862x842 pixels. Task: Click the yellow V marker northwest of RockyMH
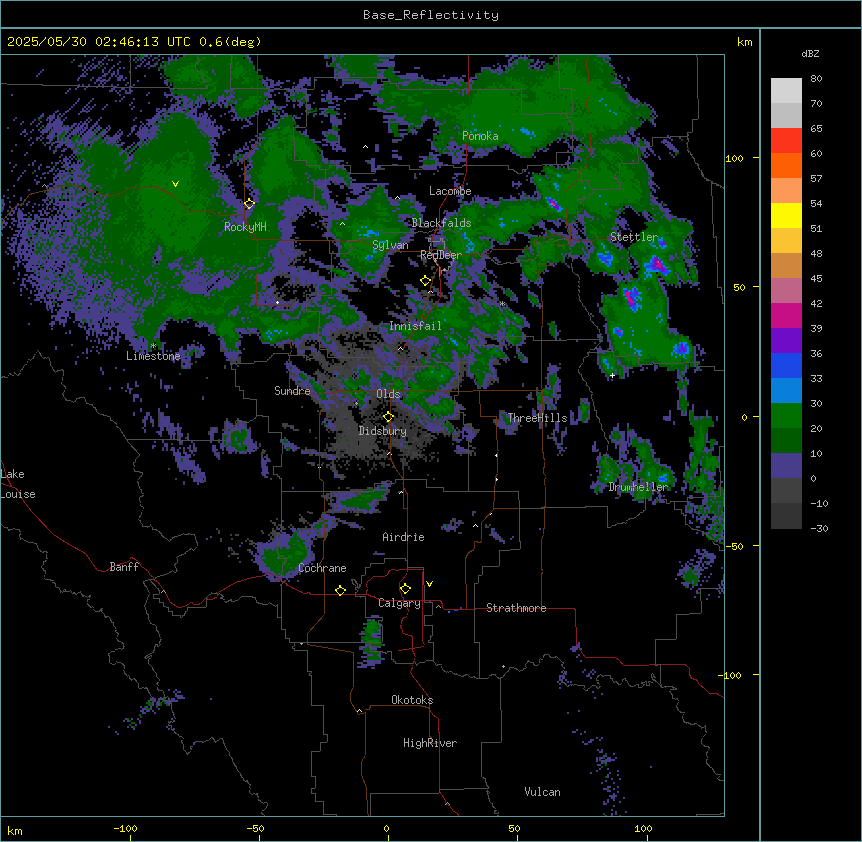click(175, 184)
